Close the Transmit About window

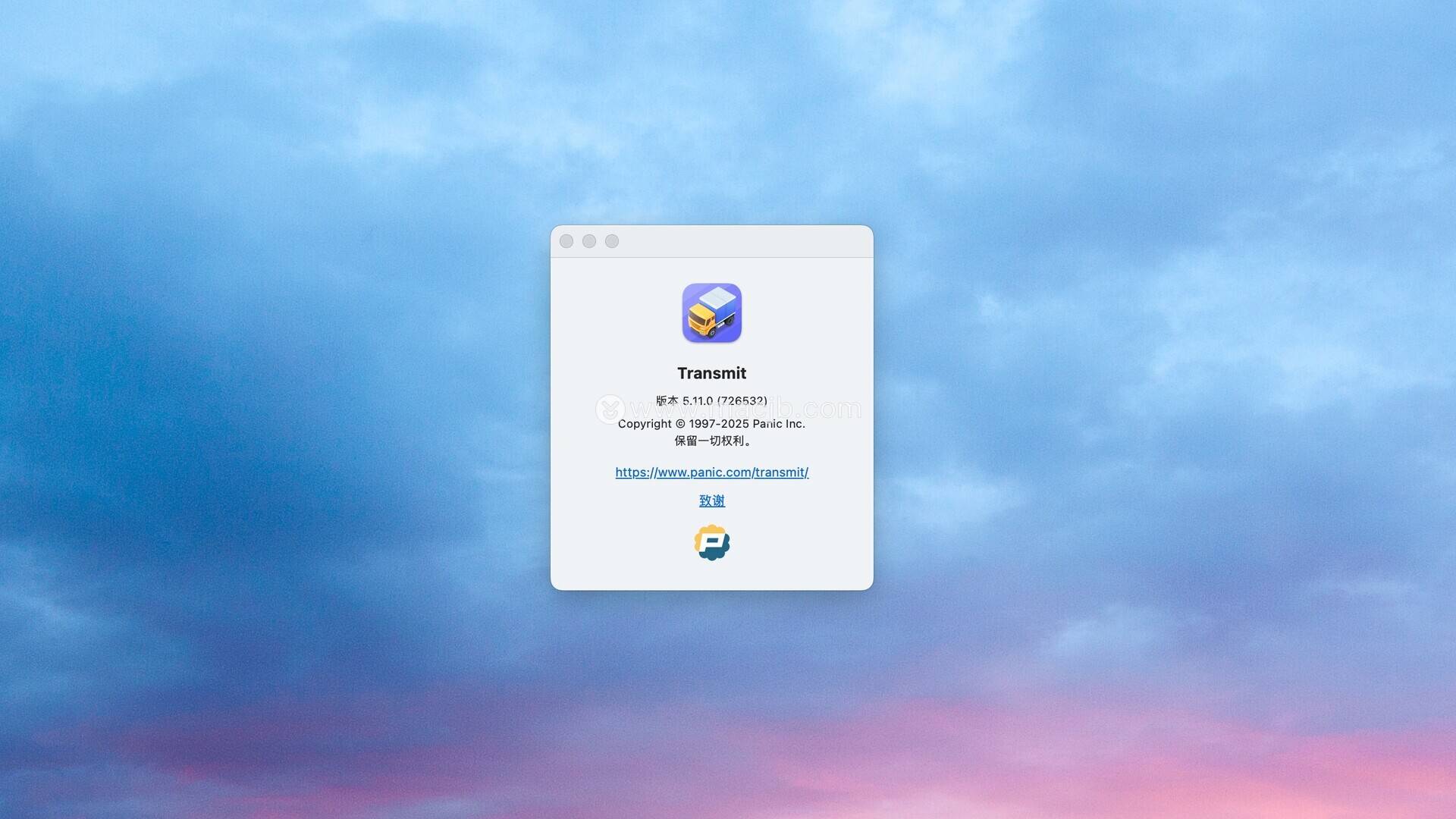(x=566, y=241)
